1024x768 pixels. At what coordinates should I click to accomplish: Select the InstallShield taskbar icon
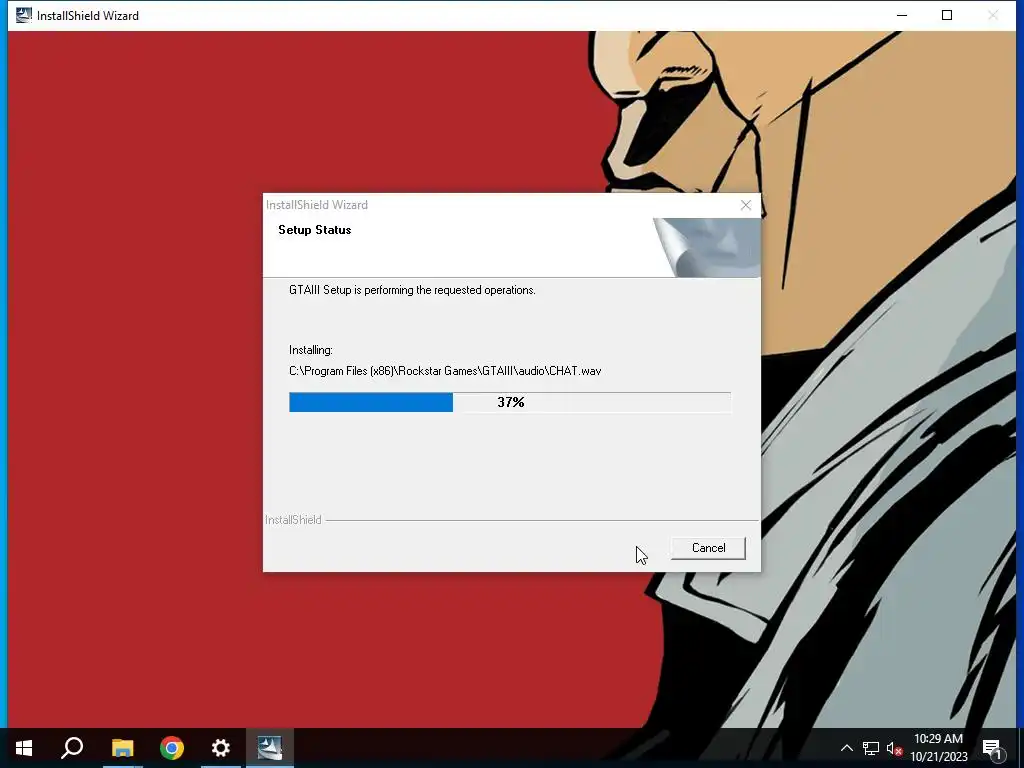point(270,748)
